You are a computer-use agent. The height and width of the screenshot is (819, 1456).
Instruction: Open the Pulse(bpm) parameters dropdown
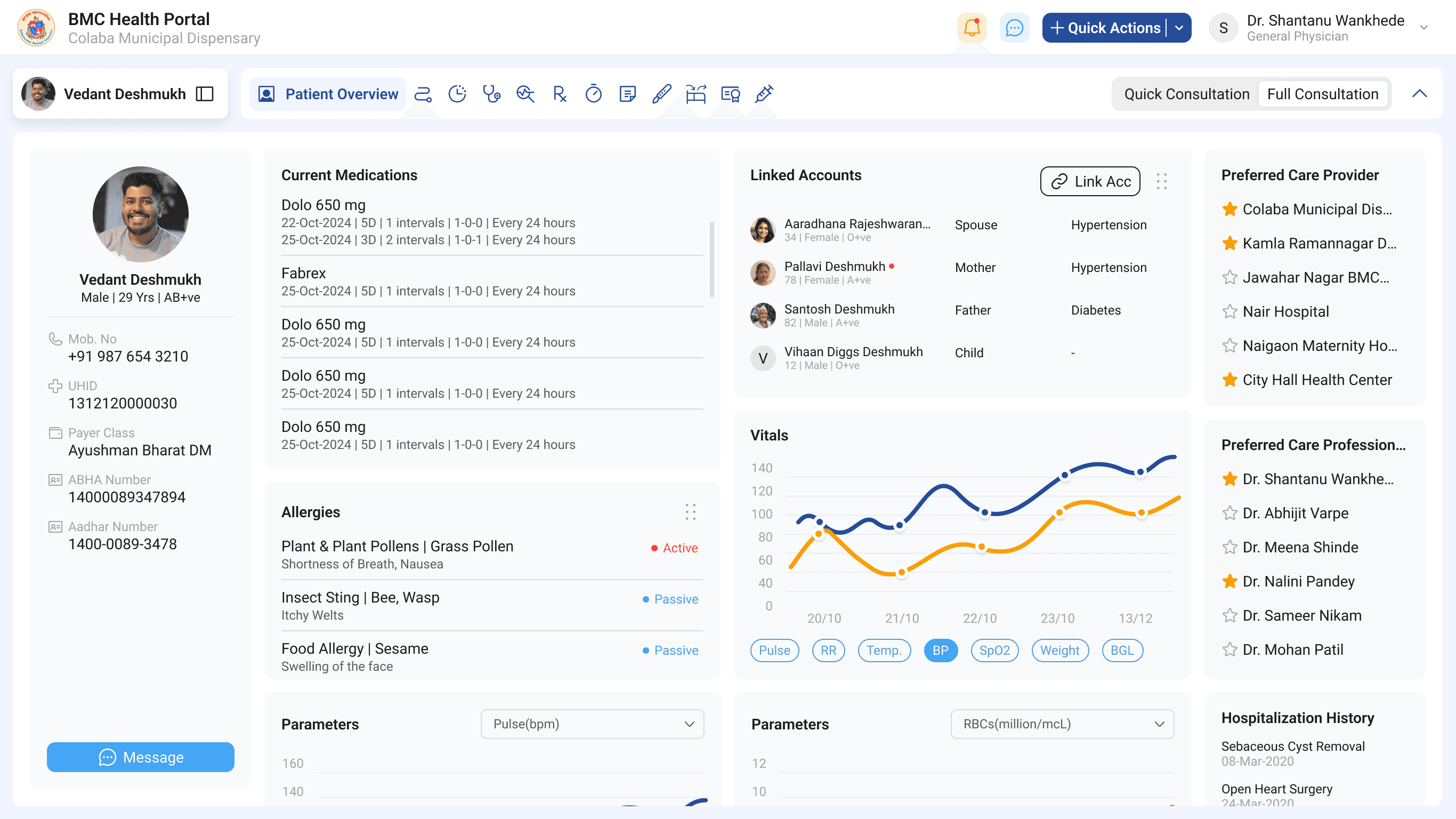592,724
